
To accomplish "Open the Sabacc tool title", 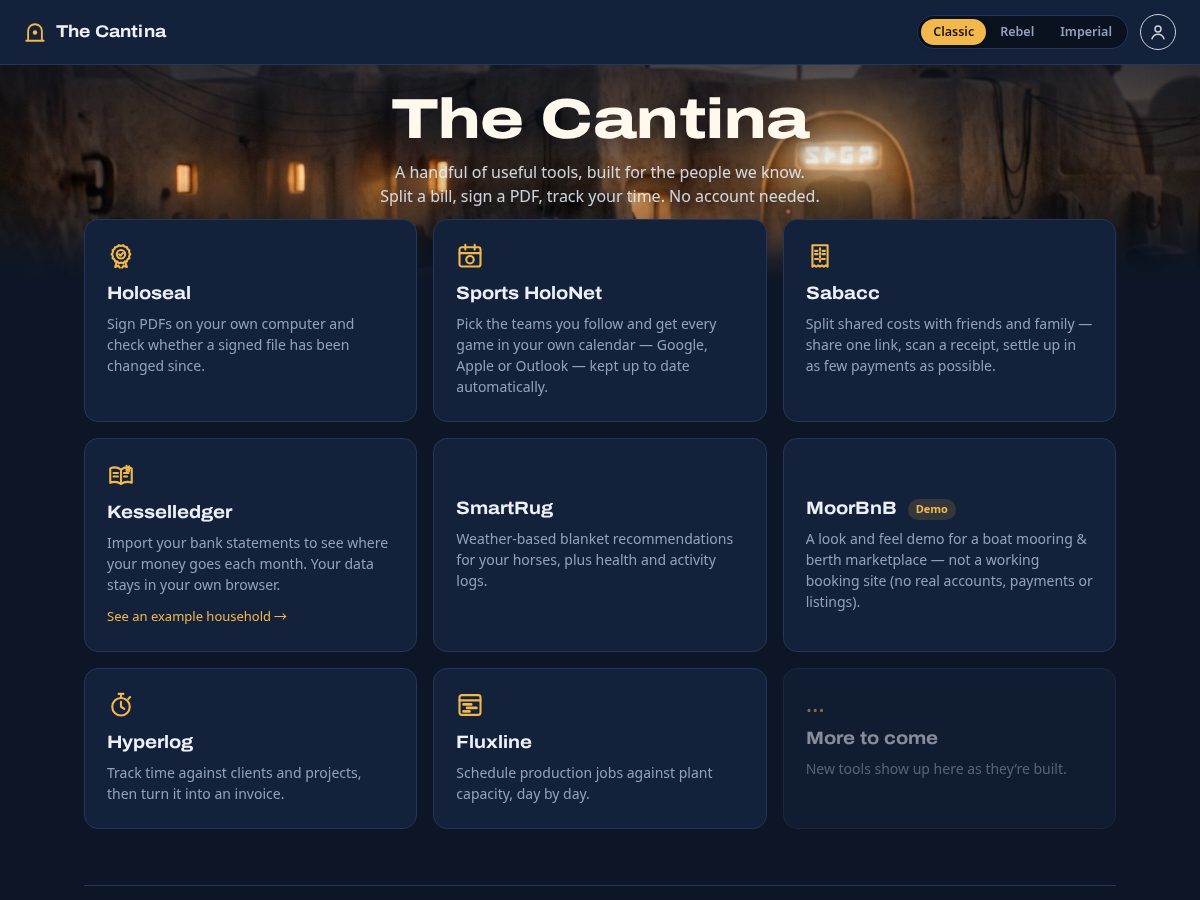I will 843,293.
